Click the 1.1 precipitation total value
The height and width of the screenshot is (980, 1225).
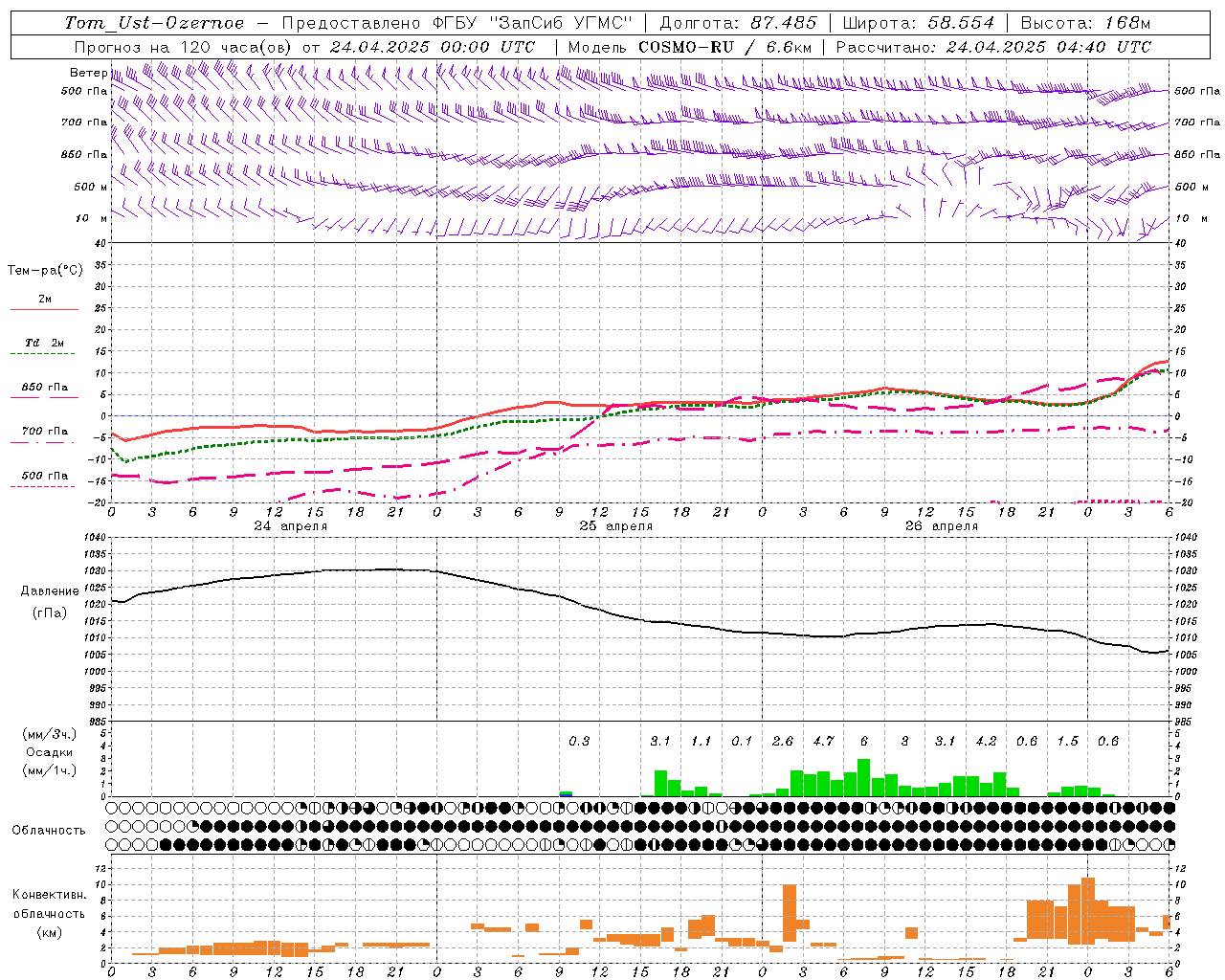click(x=702, y=742)
